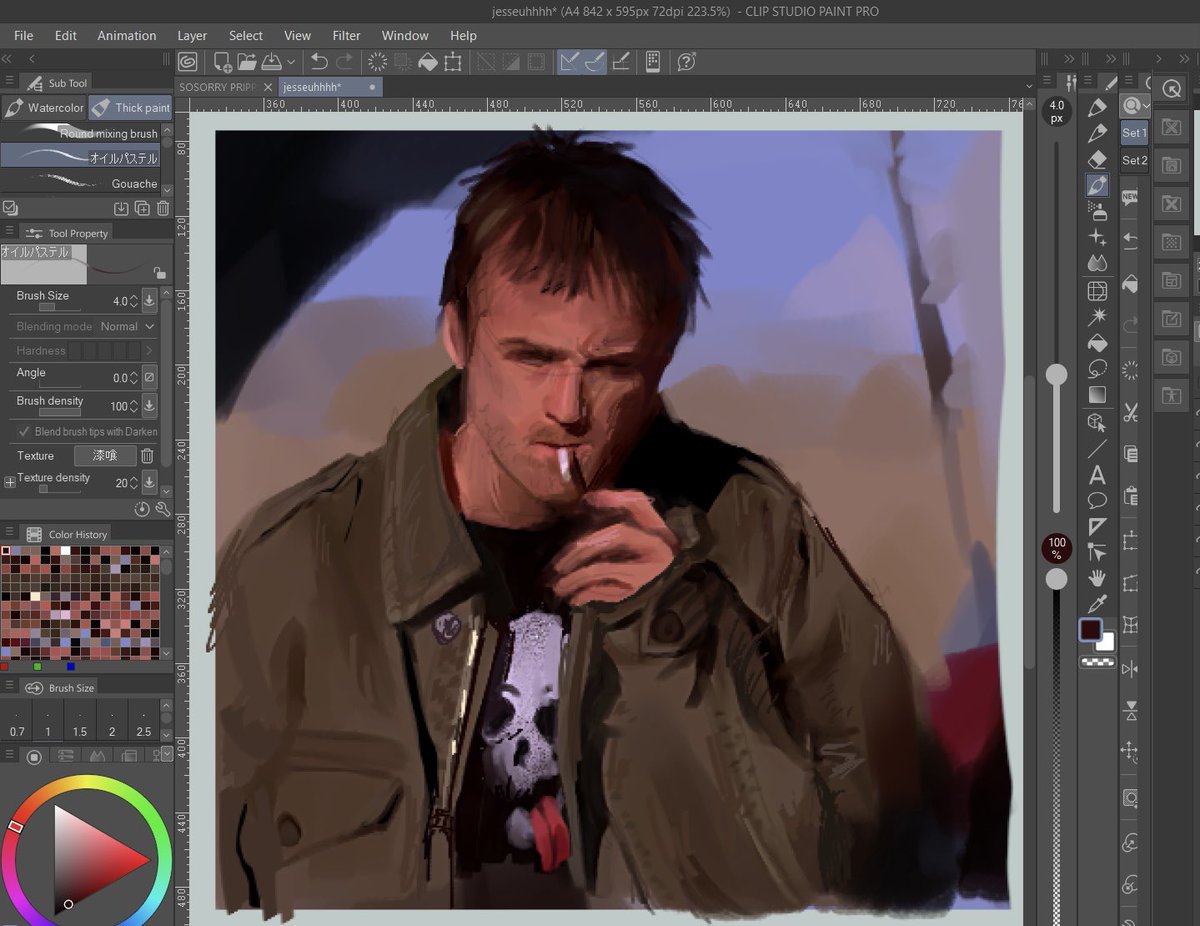Screen dimensions: 1200x926
Task: Open the File menu
Action: [x=23, y=35]
